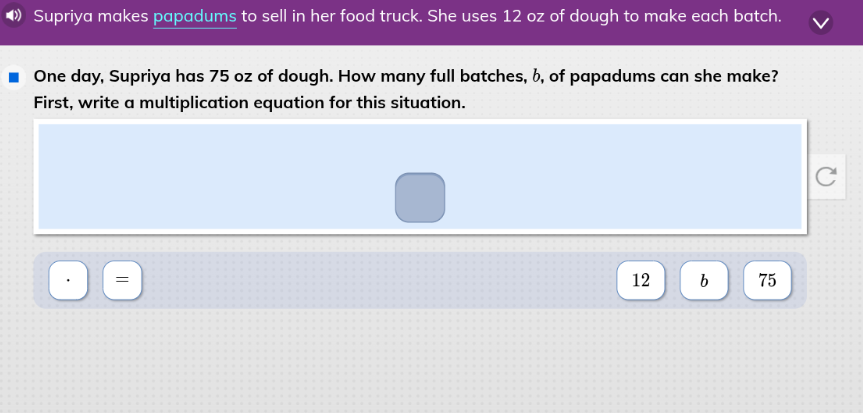This screenshot has height=413, width=863.
Task: Click 'Supriya makes' text in header
Action: [90, 17]
